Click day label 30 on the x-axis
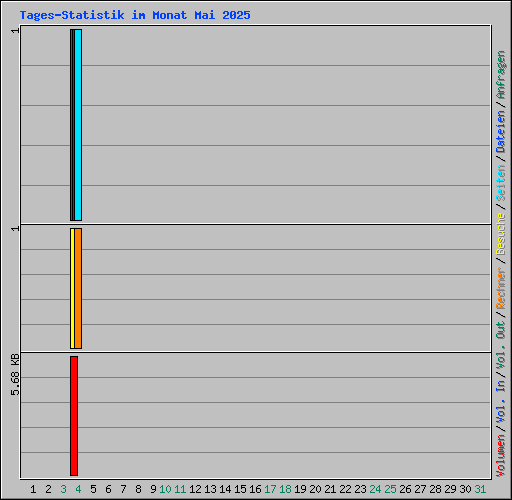This screenshot has width=512, height=500. 465,489
